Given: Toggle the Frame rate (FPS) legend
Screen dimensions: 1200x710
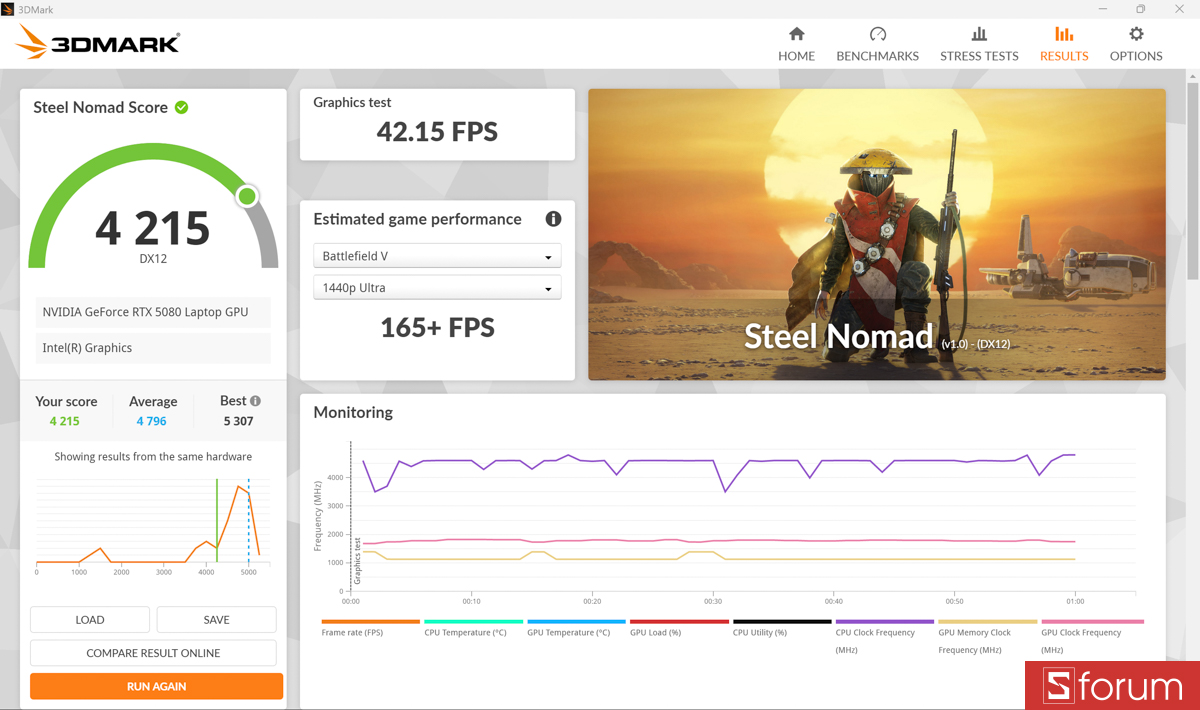Looking at the screenshot, I should 370,628.
